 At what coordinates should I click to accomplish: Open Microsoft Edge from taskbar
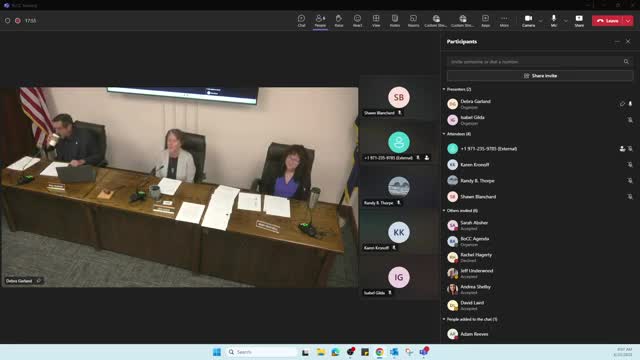tap(335, 352)
